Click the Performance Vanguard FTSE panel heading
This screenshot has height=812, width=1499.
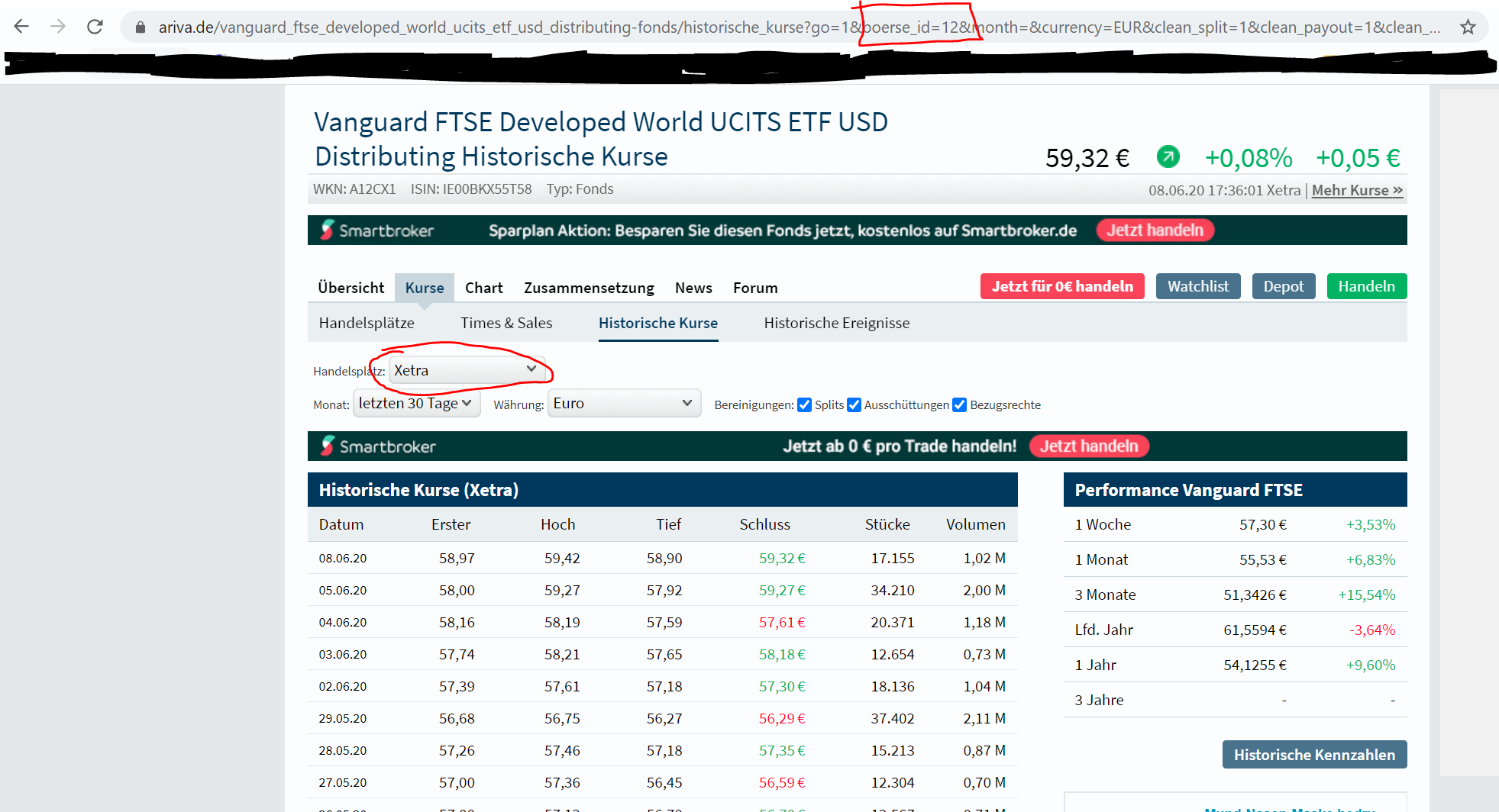[1188, 490]
